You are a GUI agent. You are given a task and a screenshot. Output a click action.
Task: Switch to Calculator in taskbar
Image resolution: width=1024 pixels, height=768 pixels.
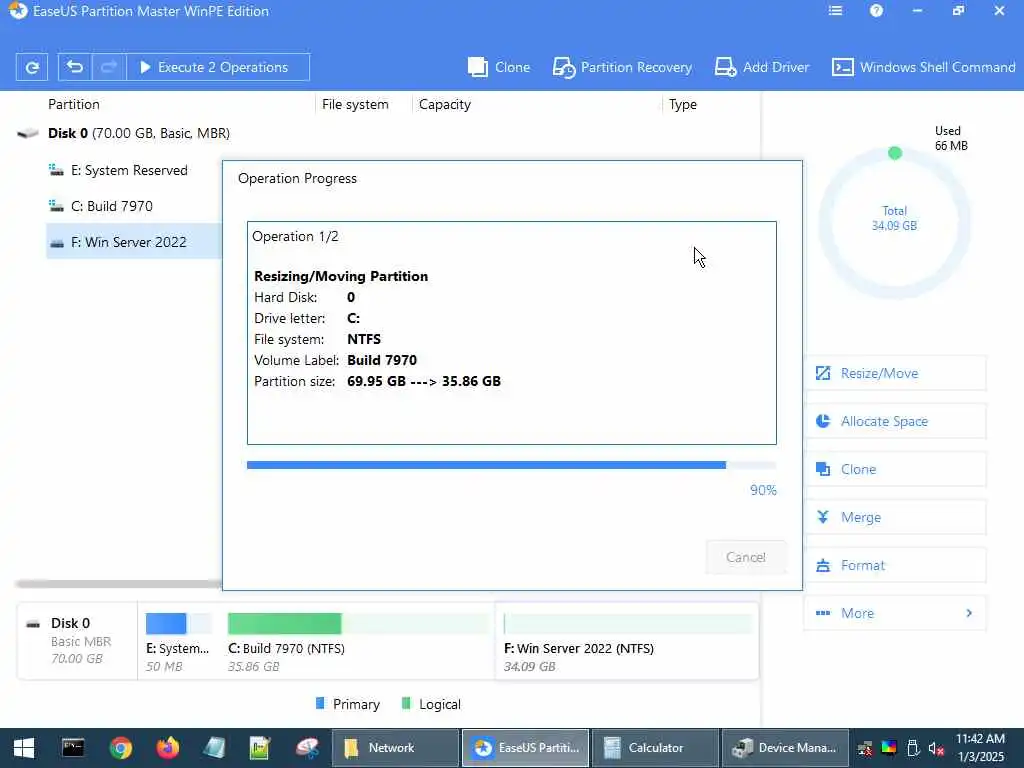(x=656, y=748)
